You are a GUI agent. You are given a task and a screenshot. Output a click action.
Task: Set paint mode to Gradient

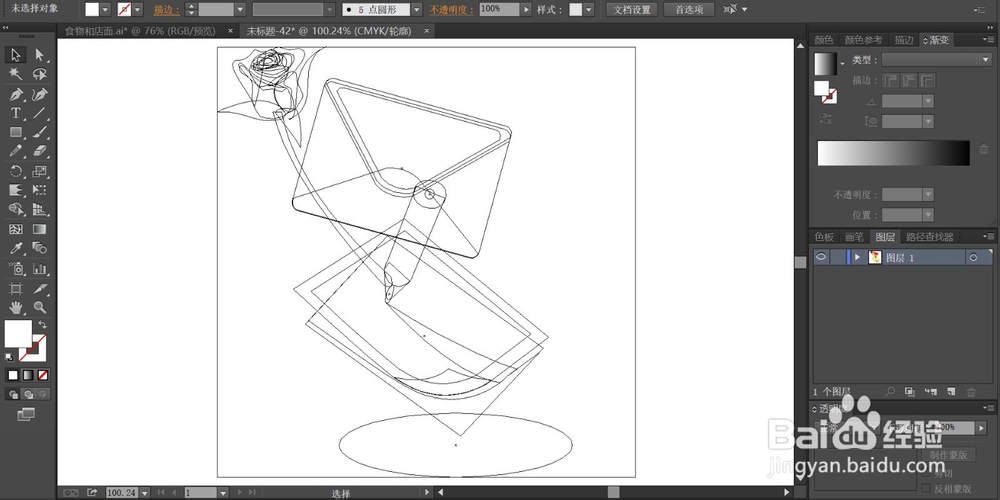pyautogui.click(x=27, y=375)
